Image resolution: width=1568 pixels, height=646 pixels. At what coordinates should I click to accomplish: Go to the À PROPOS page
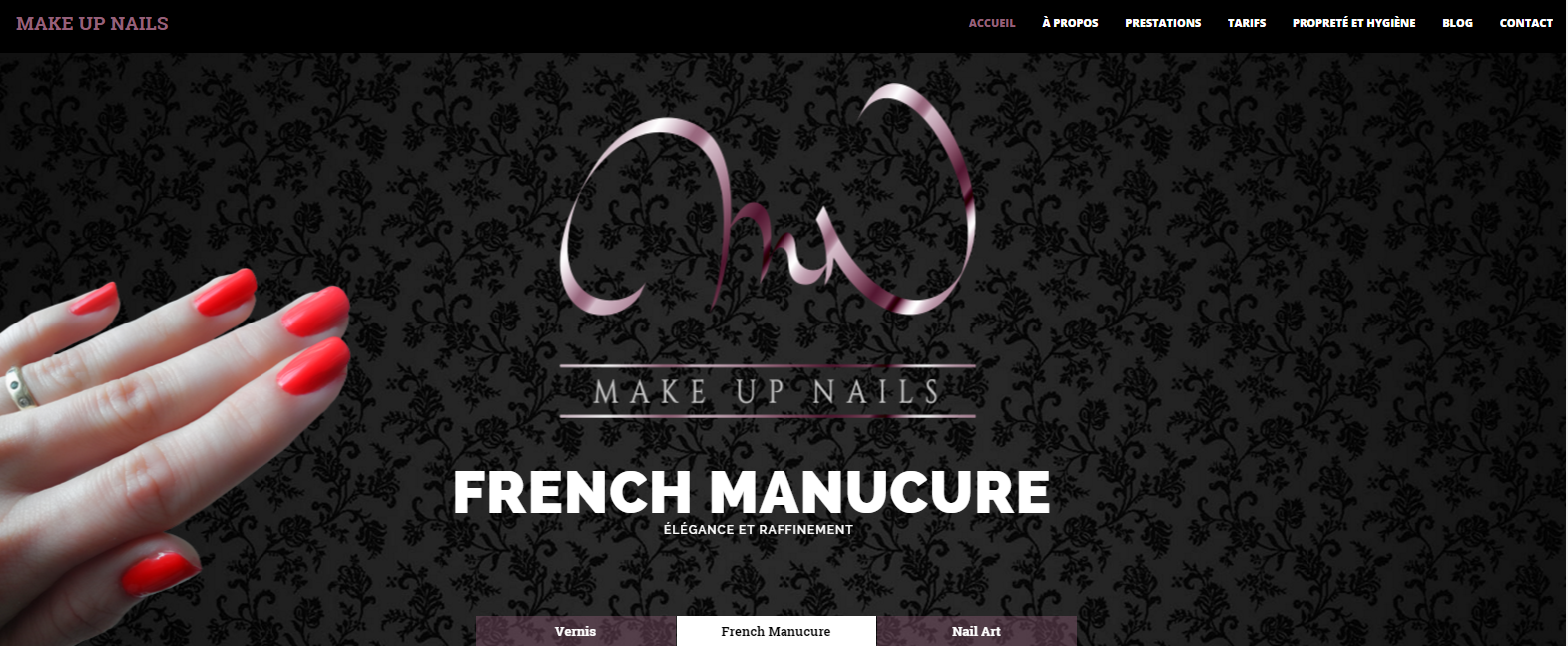click(x=1070, y=23)
